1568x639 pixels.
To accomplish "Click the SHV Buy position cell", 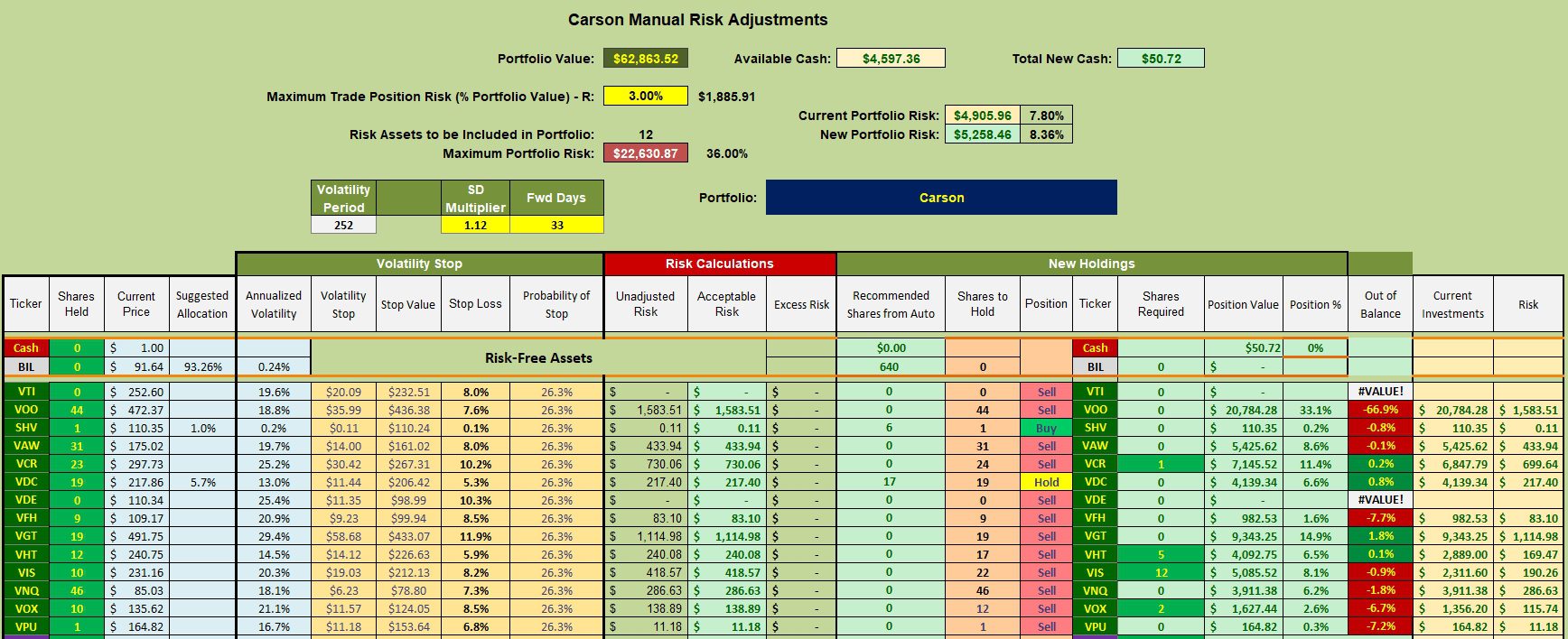I will (1046, 428).
